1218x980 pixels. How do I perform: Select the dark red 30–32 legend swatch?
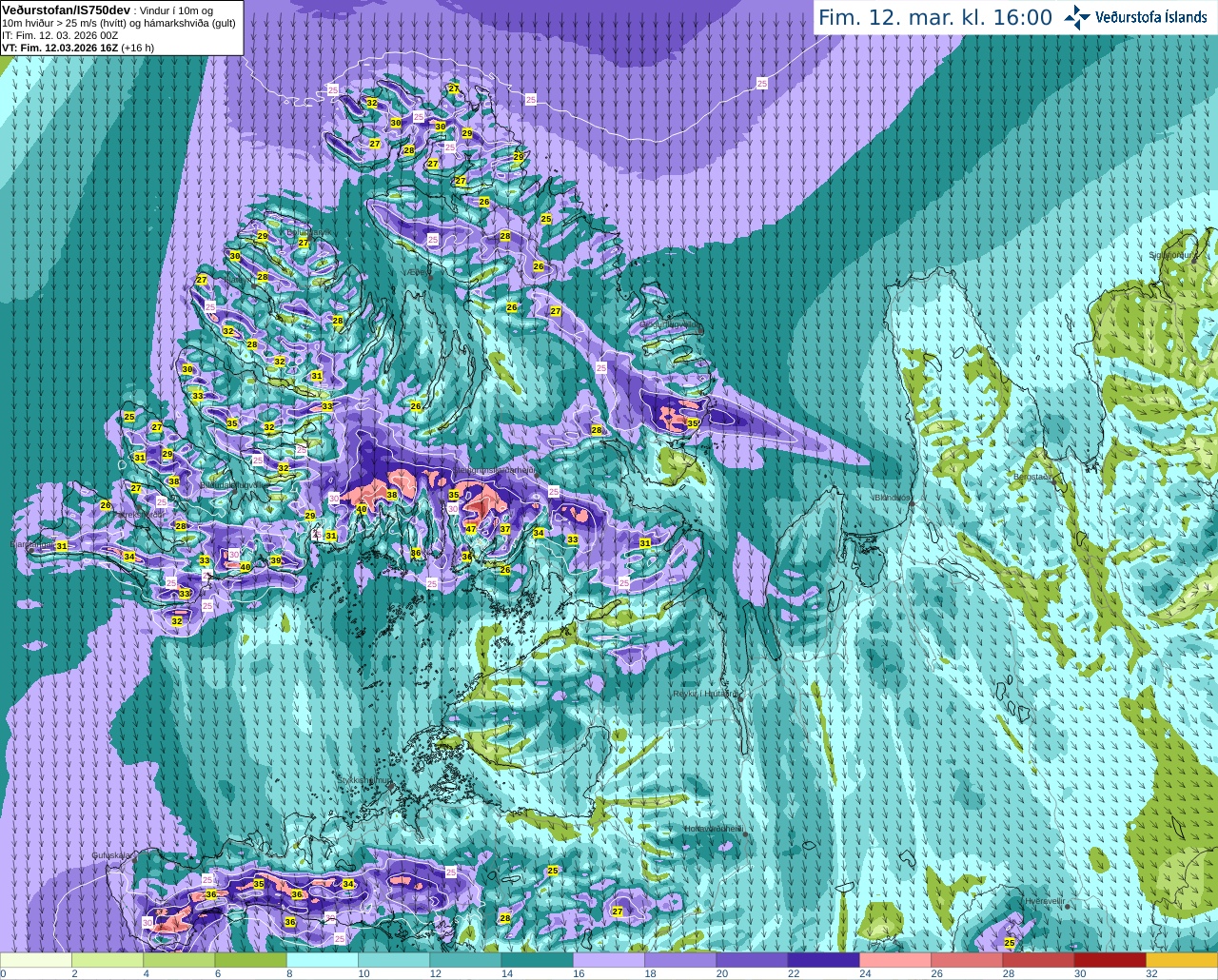pos(1110,960)
